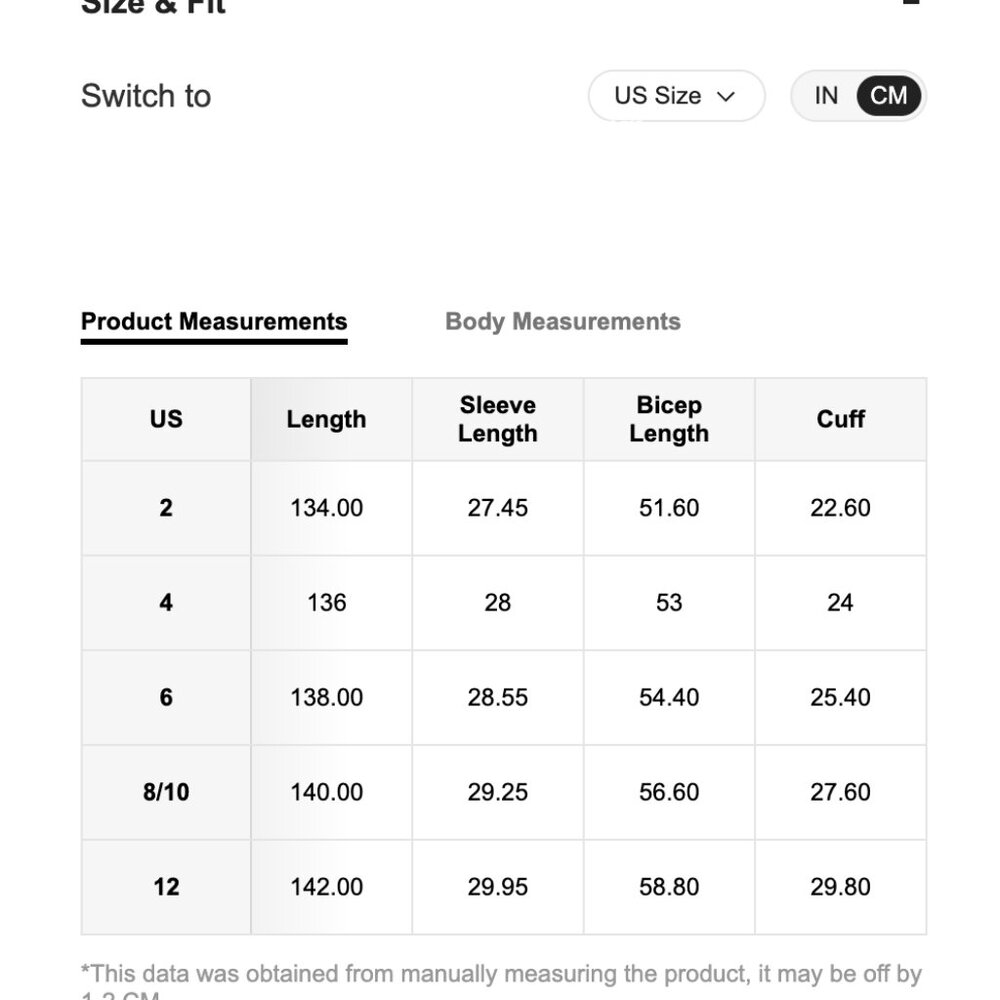Image resolution: width=1000 pixels, height=1000 pixels.
Task: Select the size 8/10 row label
Action: click(x=166, y=792)
